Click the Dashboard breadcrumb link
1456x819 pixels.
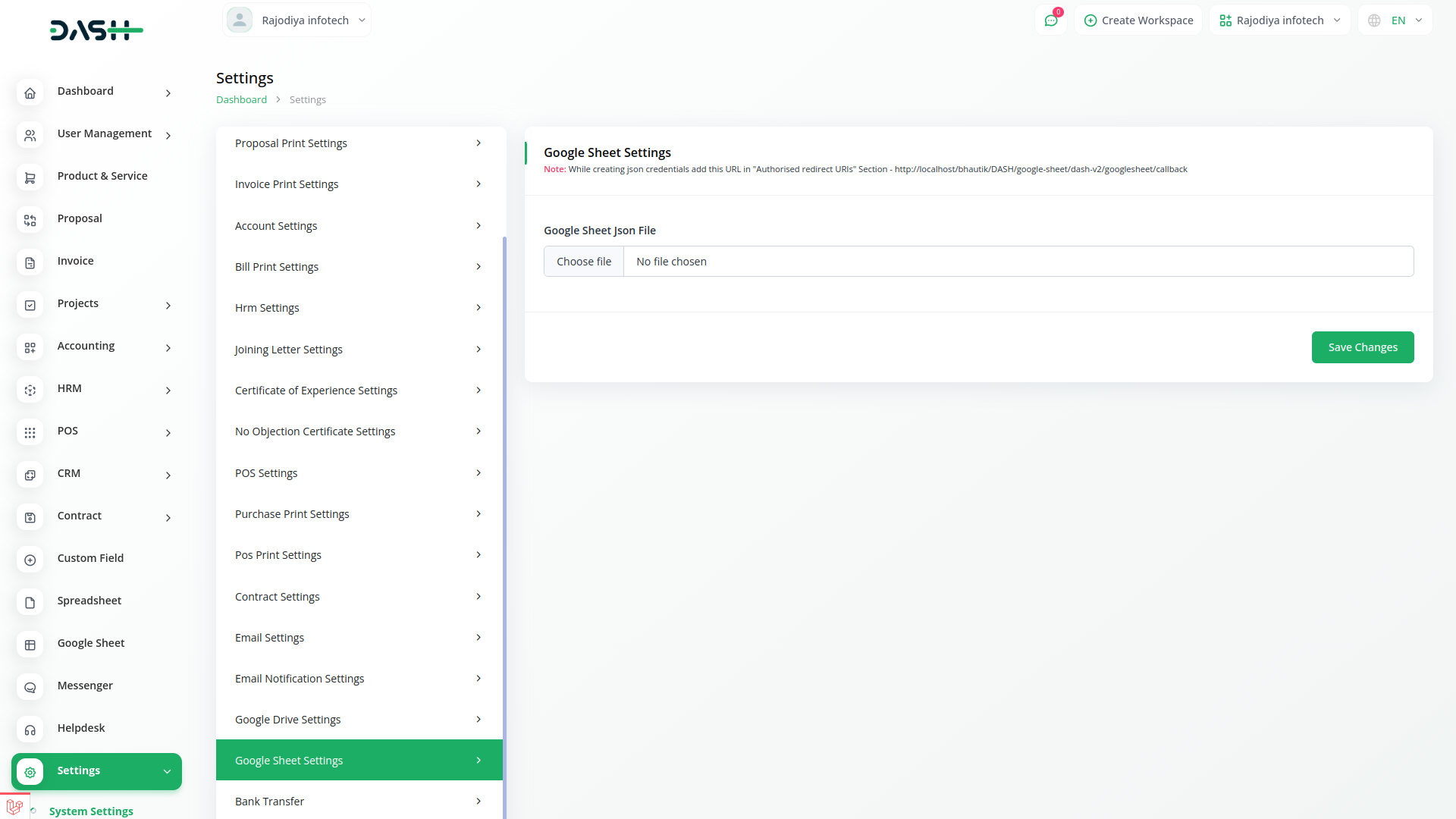241,100
